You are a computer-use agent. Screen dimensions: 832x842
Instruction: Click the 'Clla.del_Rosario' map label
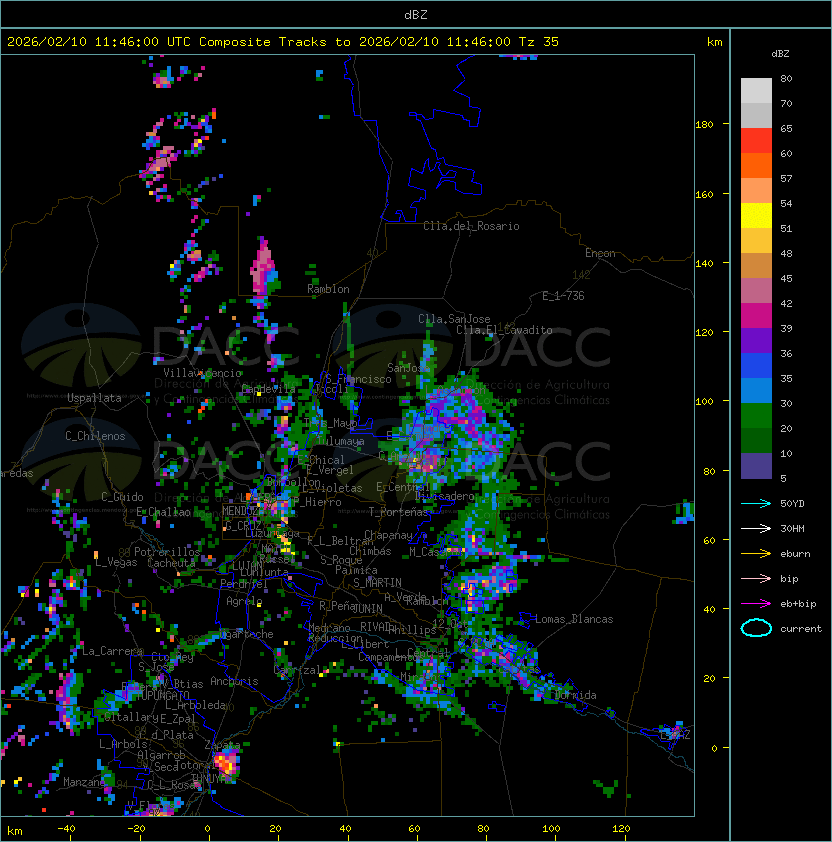pos(471,226)
